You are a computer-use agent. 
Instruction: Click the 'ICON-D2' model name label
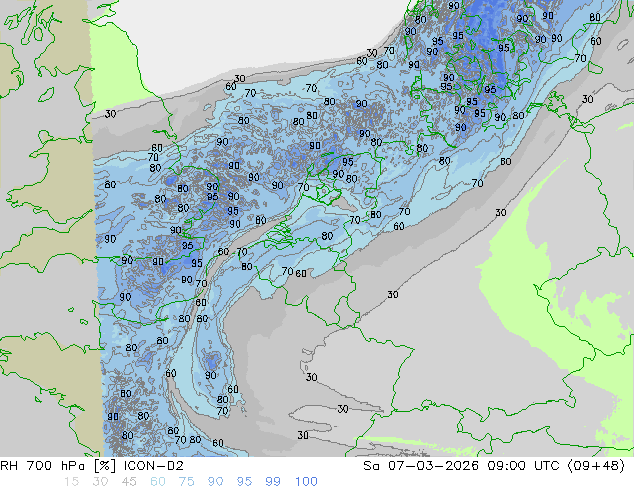tap(154, 466)
